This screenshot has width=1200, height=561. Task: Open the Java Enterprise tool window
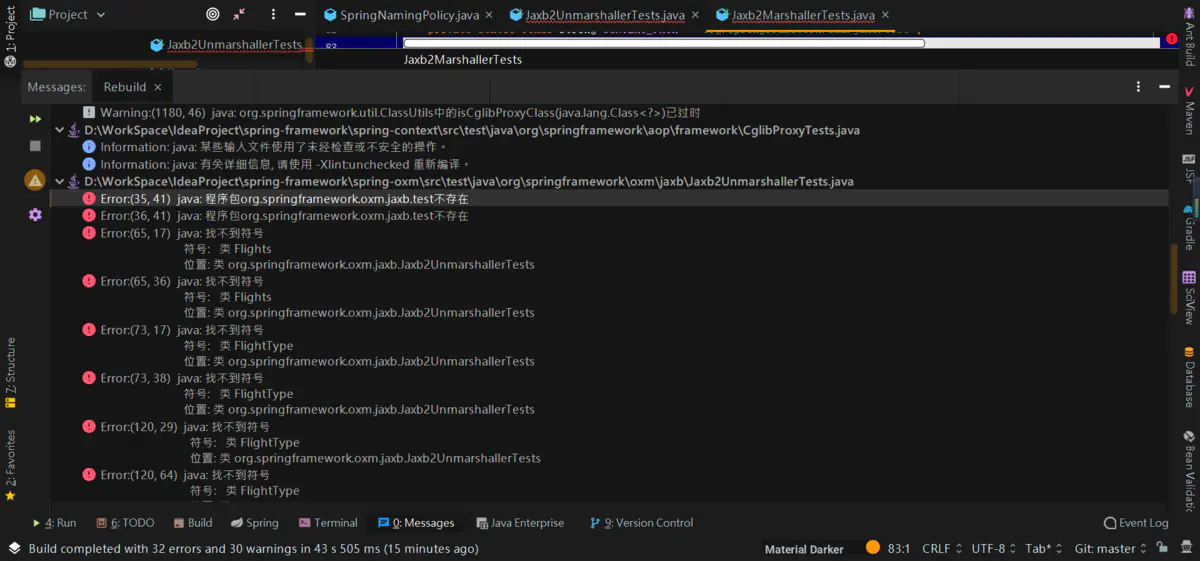[520, 523]
